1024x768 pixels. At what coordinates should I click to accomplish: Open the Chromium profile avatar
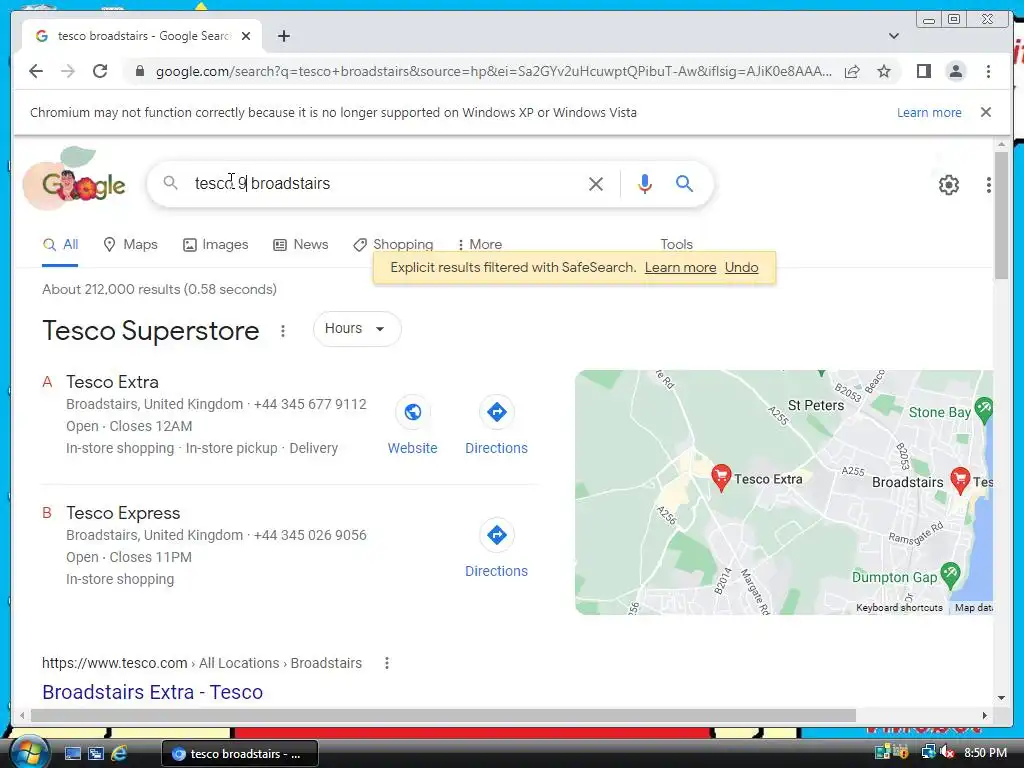point(955,71)
